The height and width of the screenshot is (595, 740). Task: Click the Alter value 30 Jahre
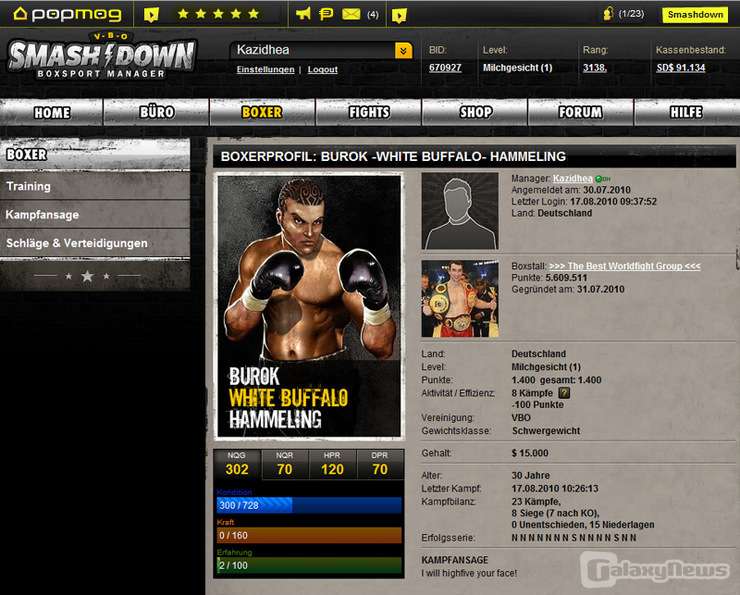tap(530, 475)
